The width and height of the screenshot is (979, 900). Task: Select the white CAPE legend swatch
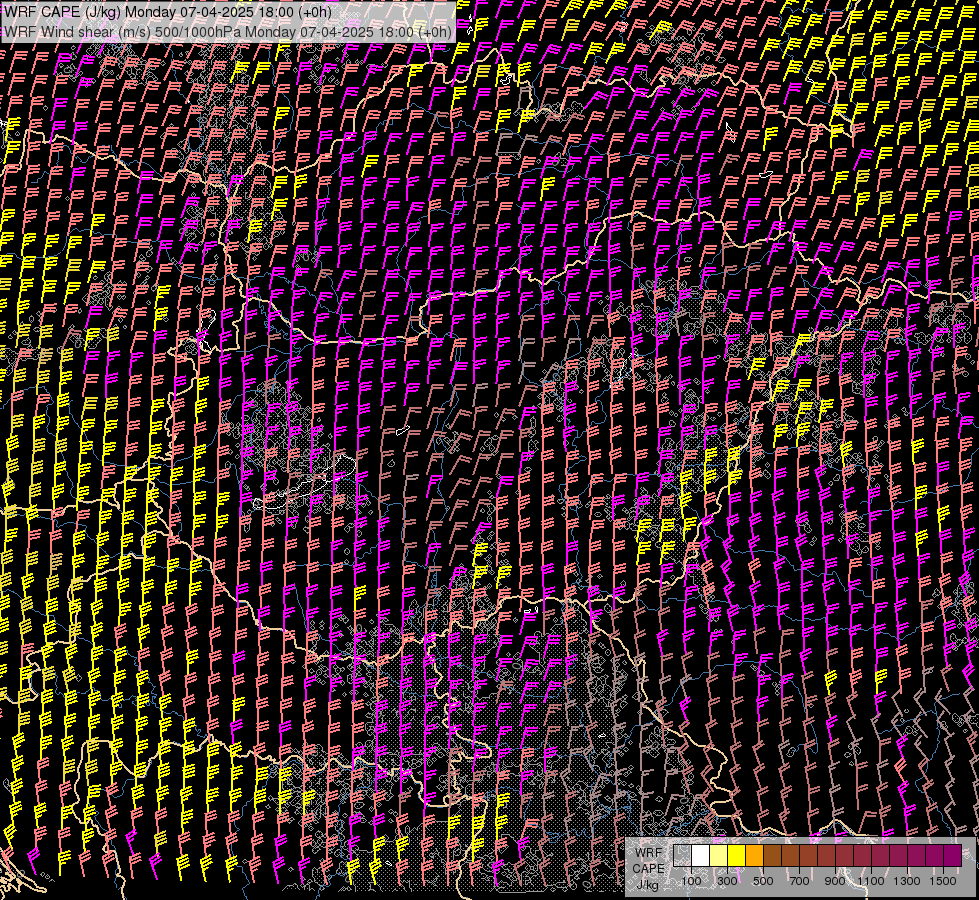click(x=701, y=856)
